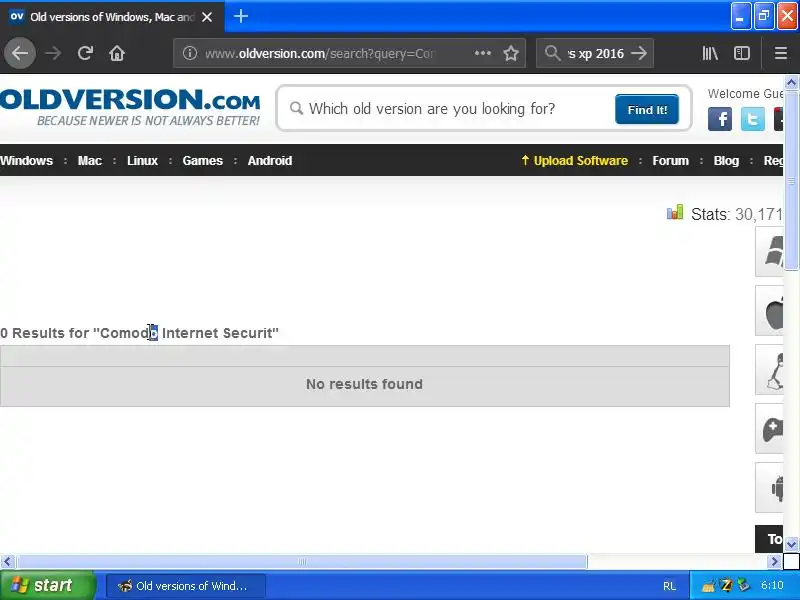Open the Android category
Image resolution: width=800 pixels, height=600 pixels.
[270, 161]
